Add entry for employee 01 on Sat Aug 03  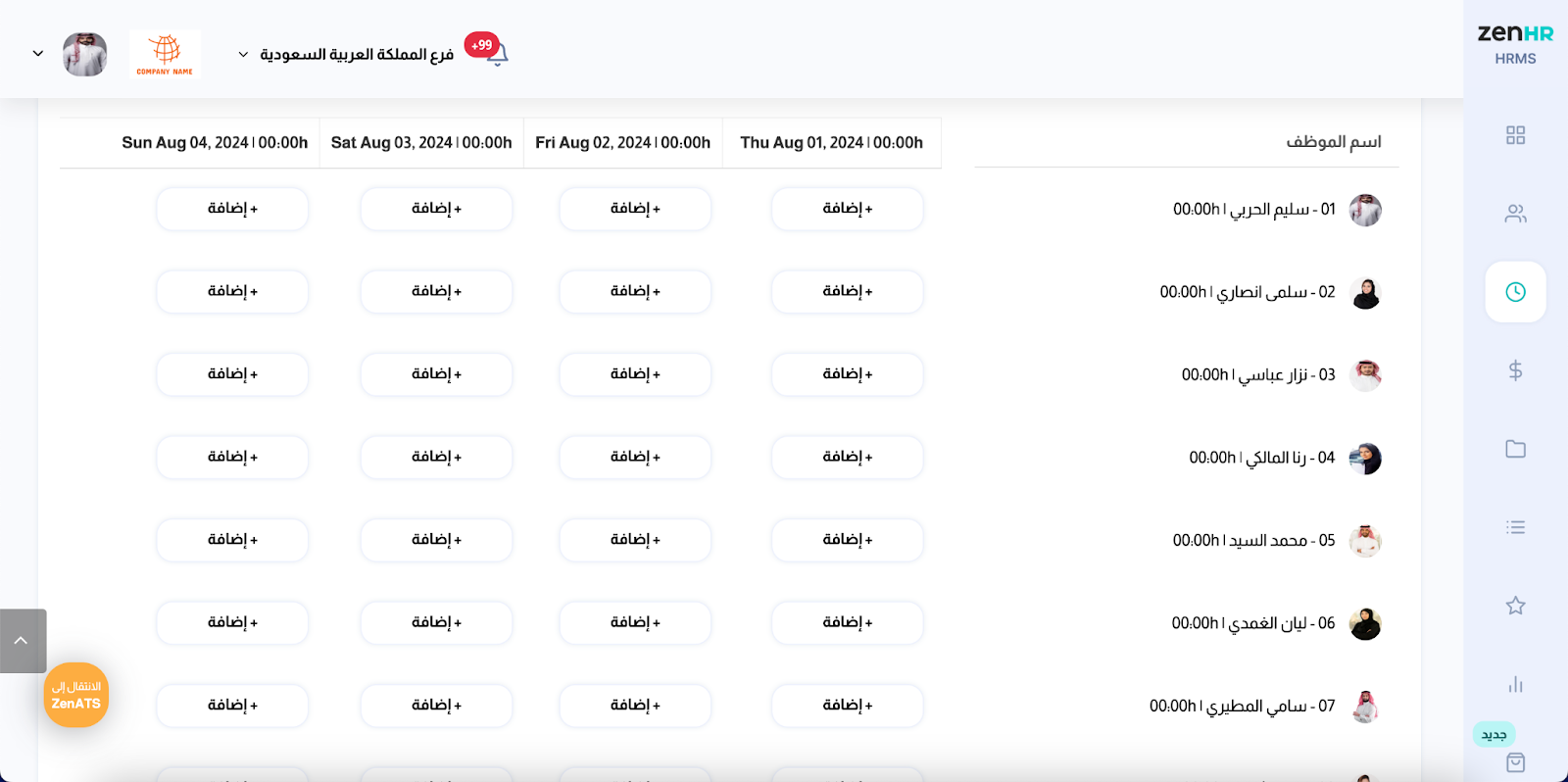[x=436, y=209]
